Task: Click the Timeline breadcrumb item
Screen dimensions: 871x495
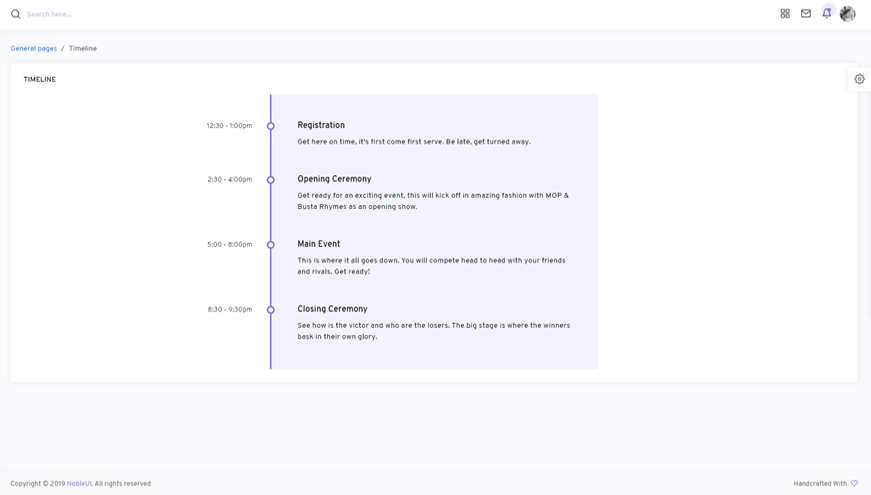Action: [83, 48]
